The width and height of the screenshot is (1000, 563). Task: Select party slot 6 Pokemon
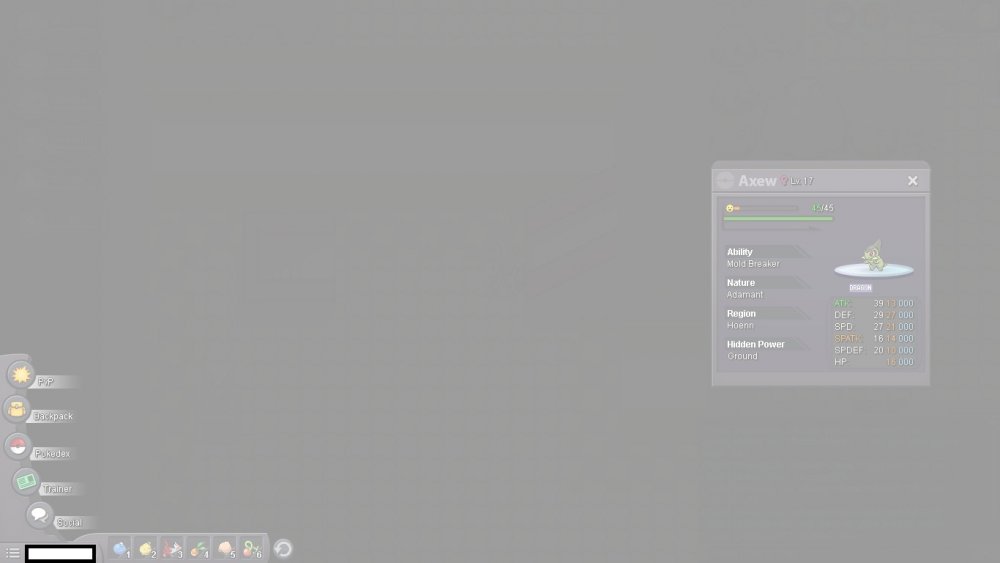coord(251,548)
